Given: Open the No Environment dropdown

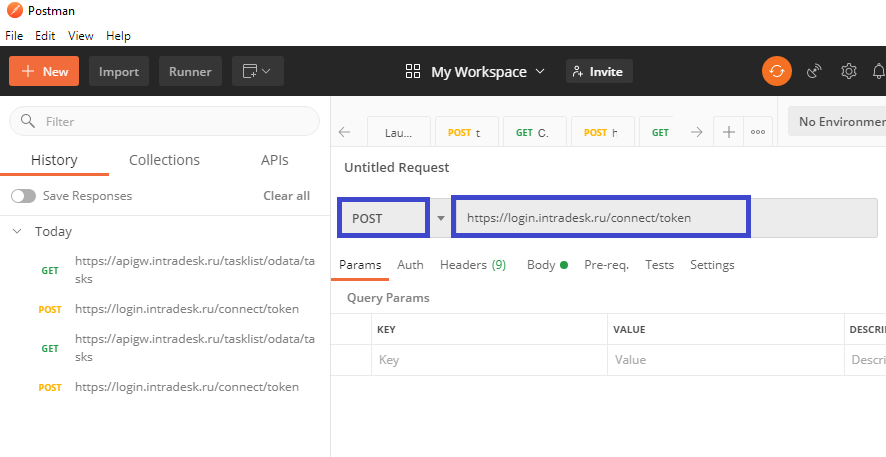Looking at the screenshot, I should coord(837,121).
